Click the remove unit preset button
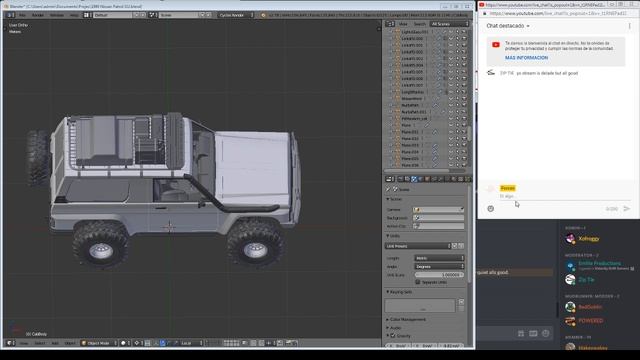640x360 pixels. (461, 246)
